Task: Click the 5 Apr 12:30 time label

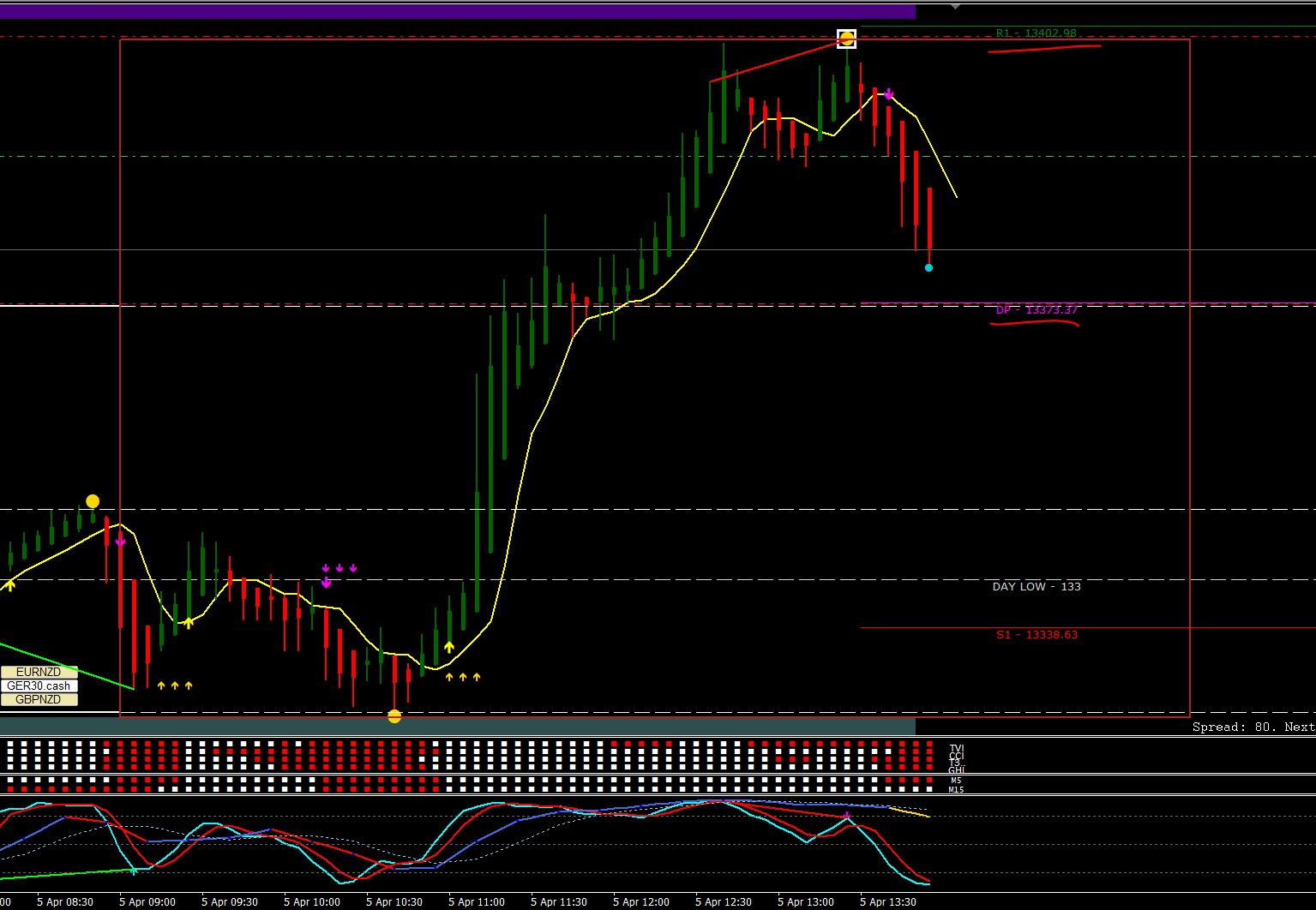Action: 724,901
